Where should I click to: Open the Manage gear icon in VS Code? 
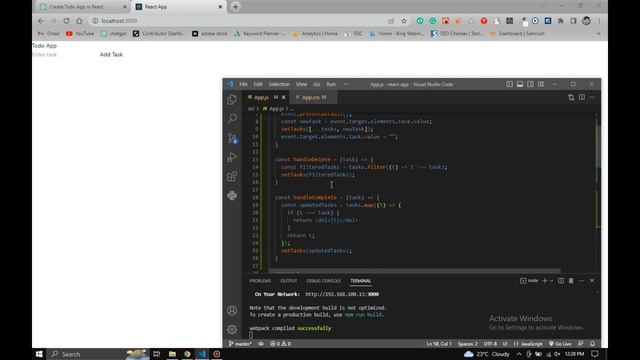coord(232,329)
